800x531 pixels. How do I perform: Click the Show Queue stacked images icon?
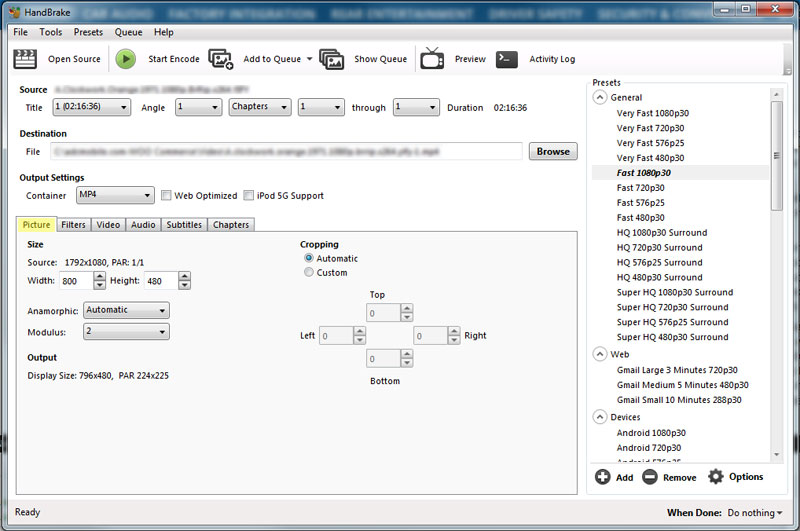click(332, 59)
